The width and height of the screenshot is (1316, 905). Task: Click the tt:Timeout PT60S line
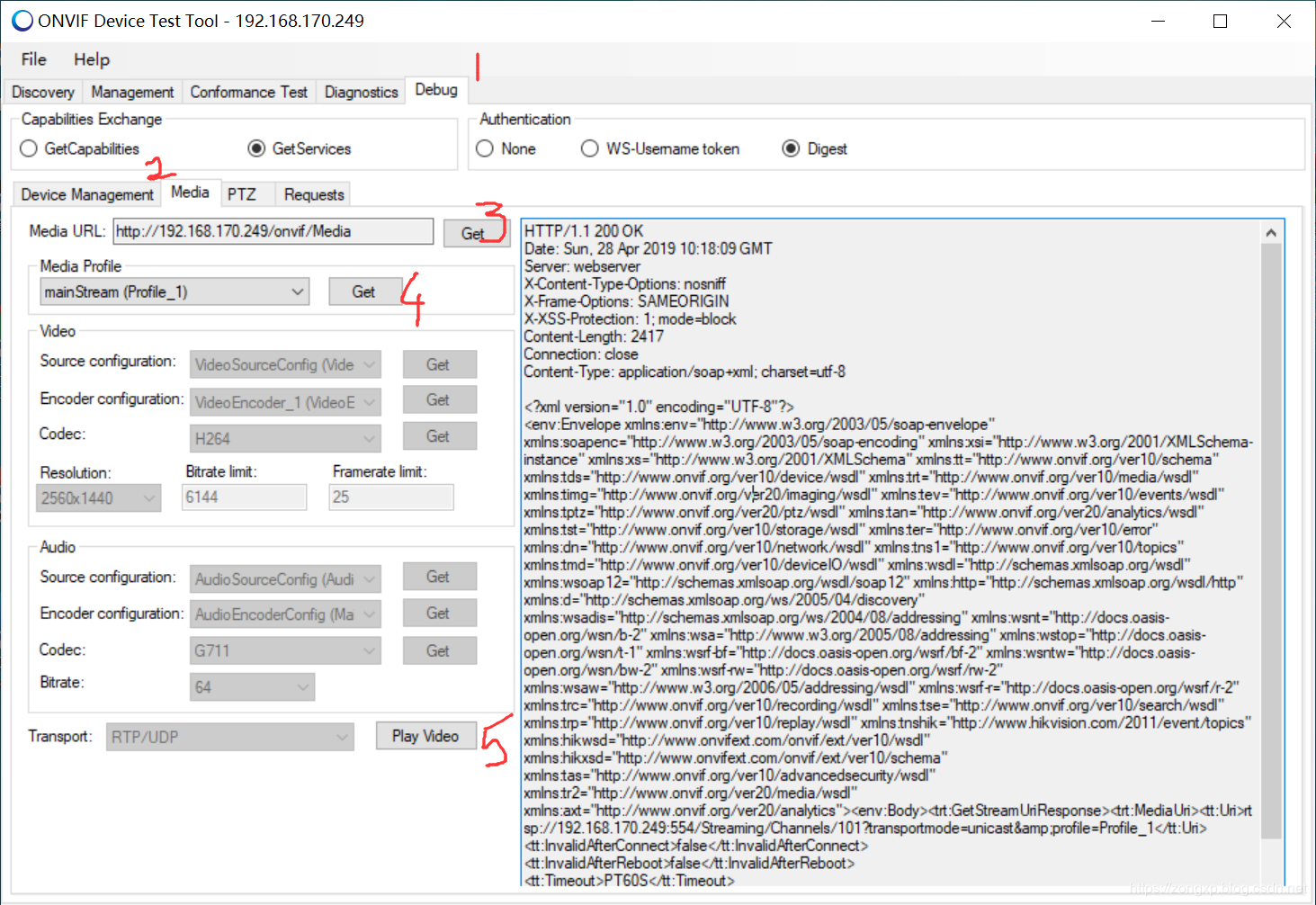(630, 881)
